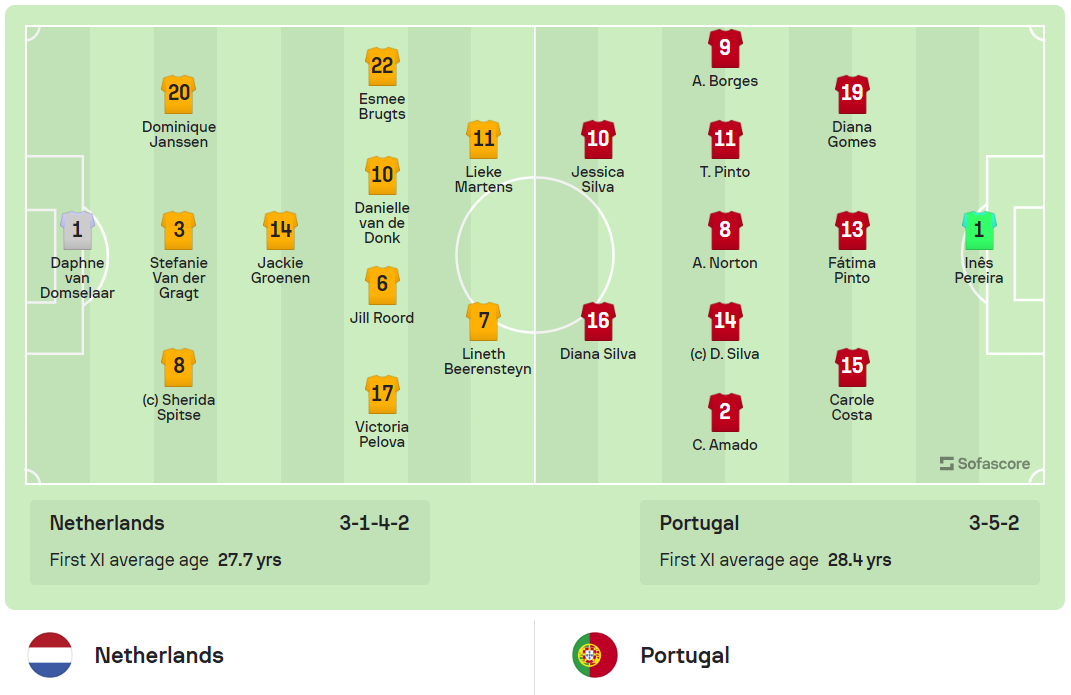Viewport: 1071px width, 695px height.
Task: Open Jill Roord's number 6 jersey
Action: pos(382,286)
